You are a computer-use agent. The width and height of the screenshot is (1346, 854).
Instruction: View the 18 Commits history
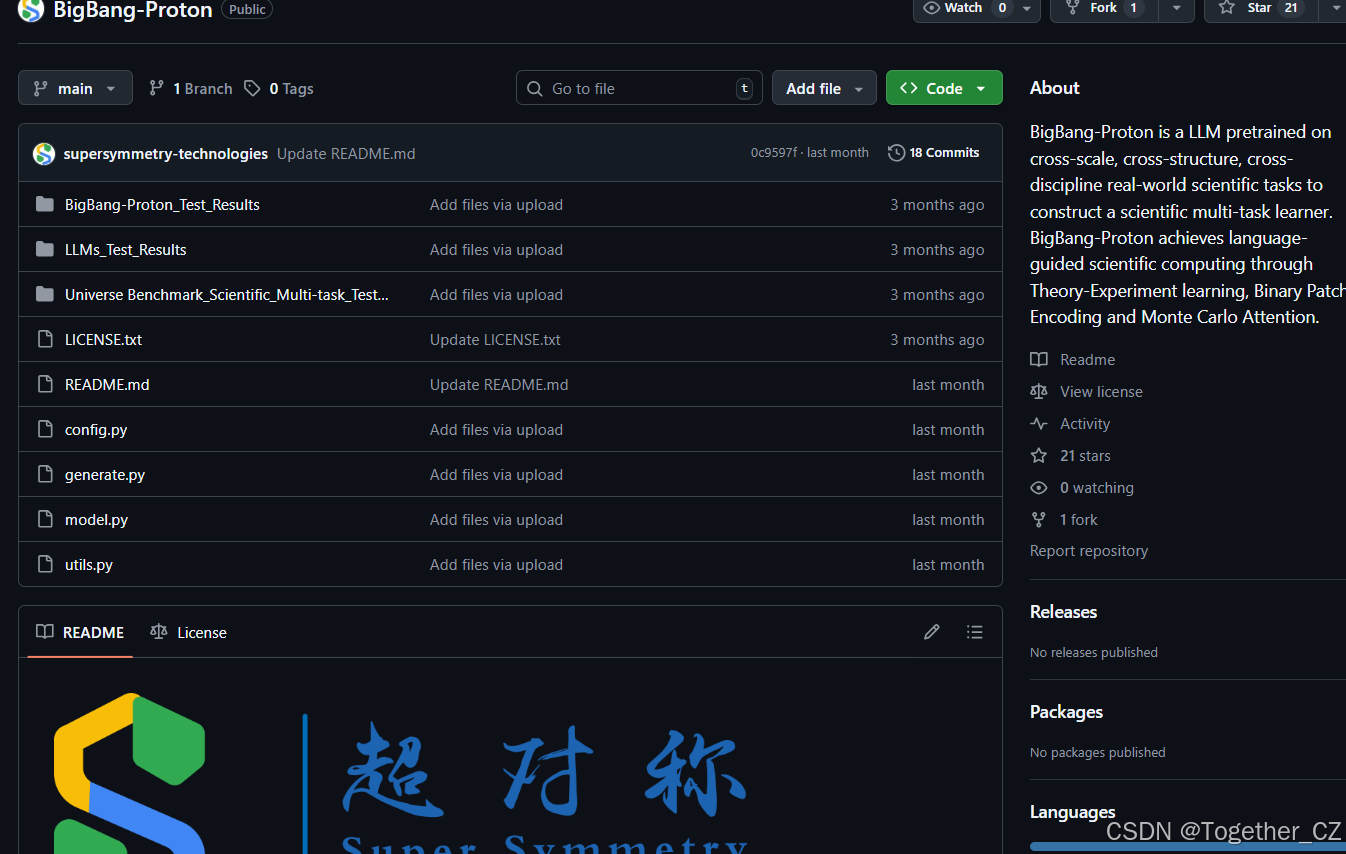(934, 153)
